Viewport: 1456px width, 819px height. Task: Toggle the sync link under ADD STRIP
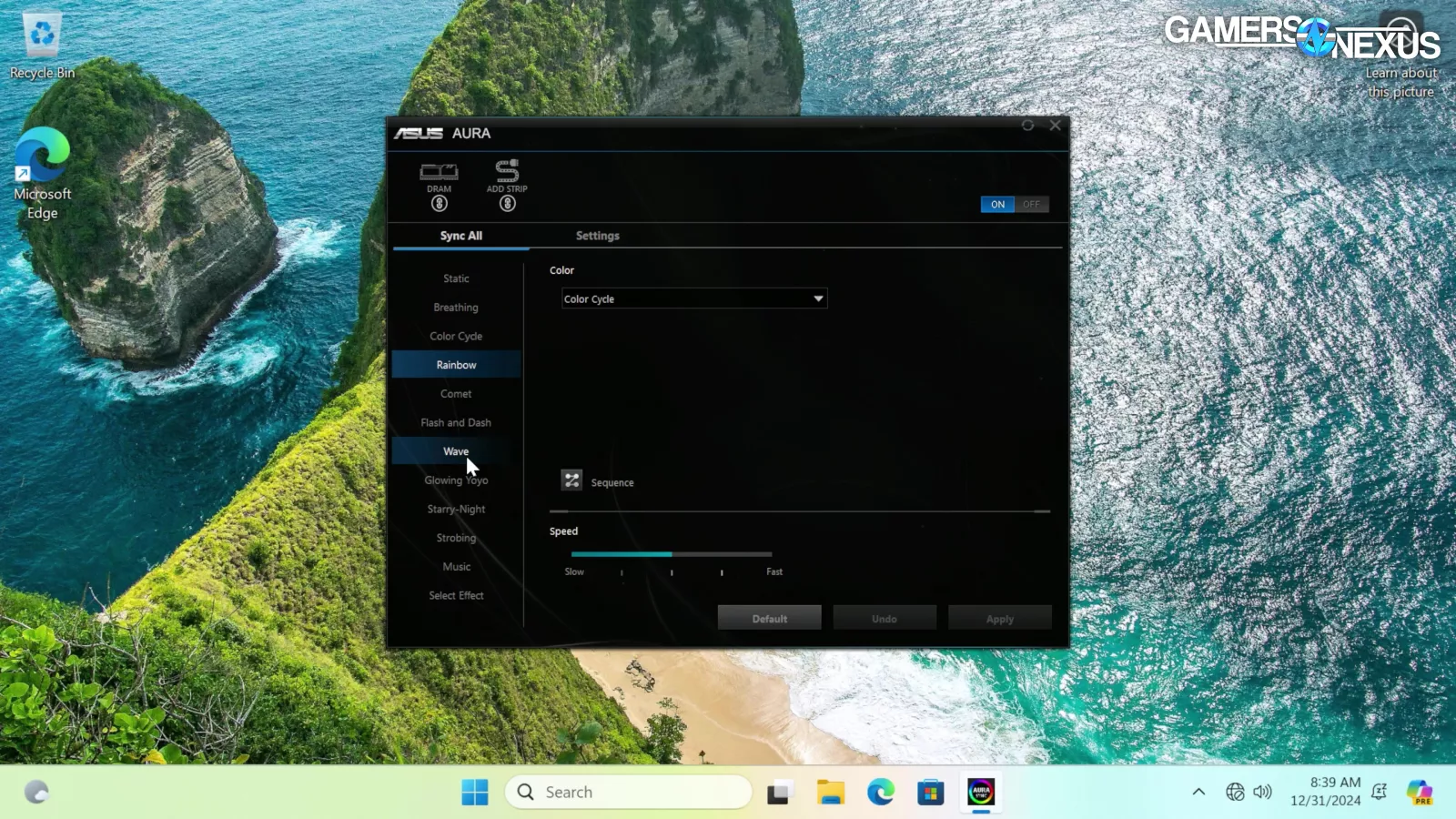pos(507,204)
